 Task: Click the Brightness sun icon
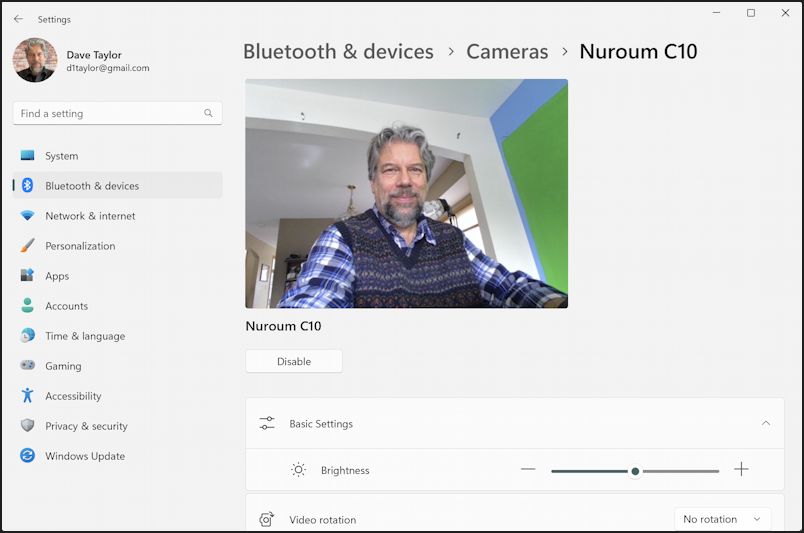click(x=298, y=469)
